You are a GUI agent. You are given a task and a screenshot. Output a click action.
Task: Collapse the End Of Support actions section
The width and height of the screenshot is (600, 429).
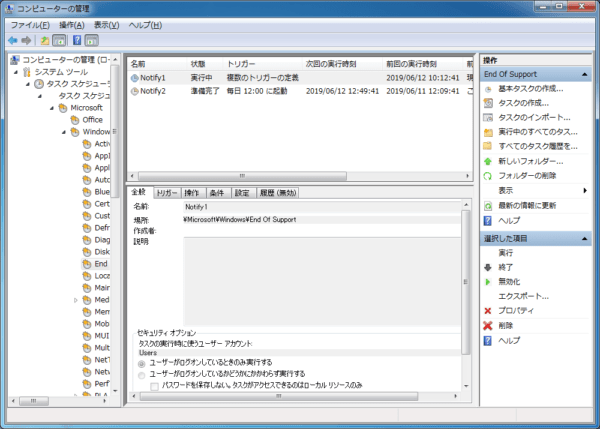coord(584,74)
